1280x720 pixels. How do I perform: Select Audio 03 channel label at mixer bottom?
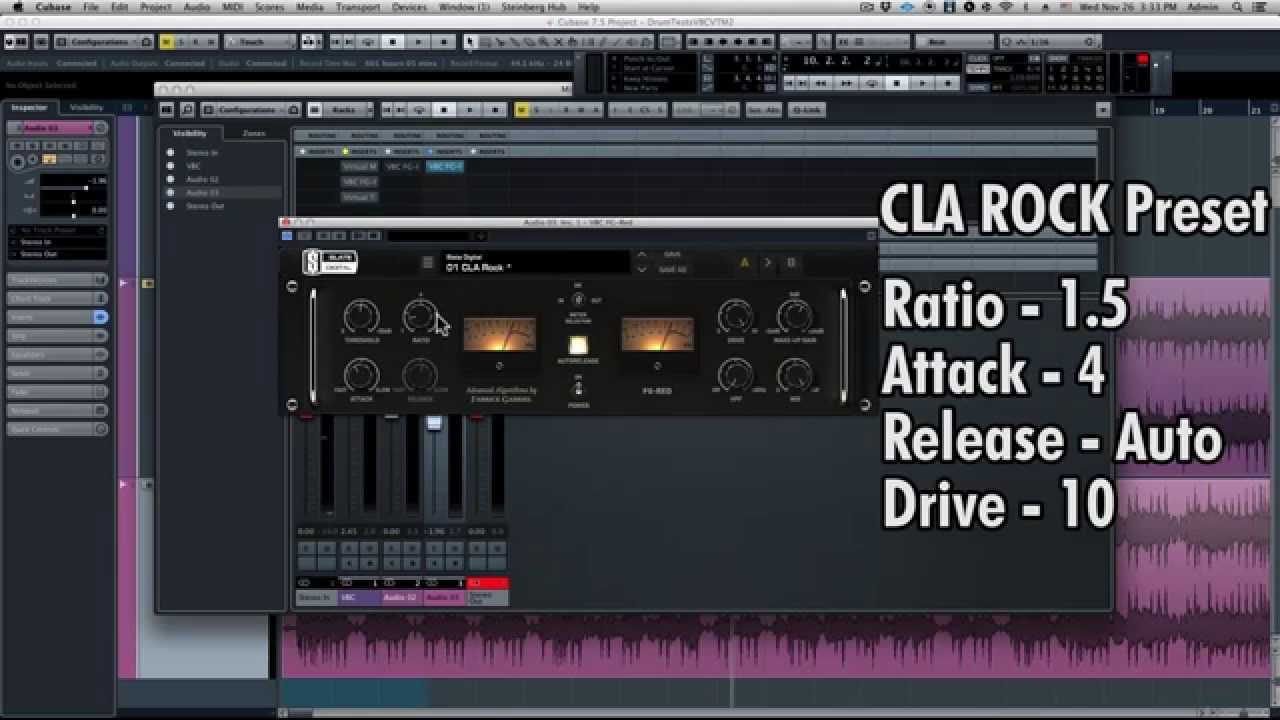coord(444,597)
